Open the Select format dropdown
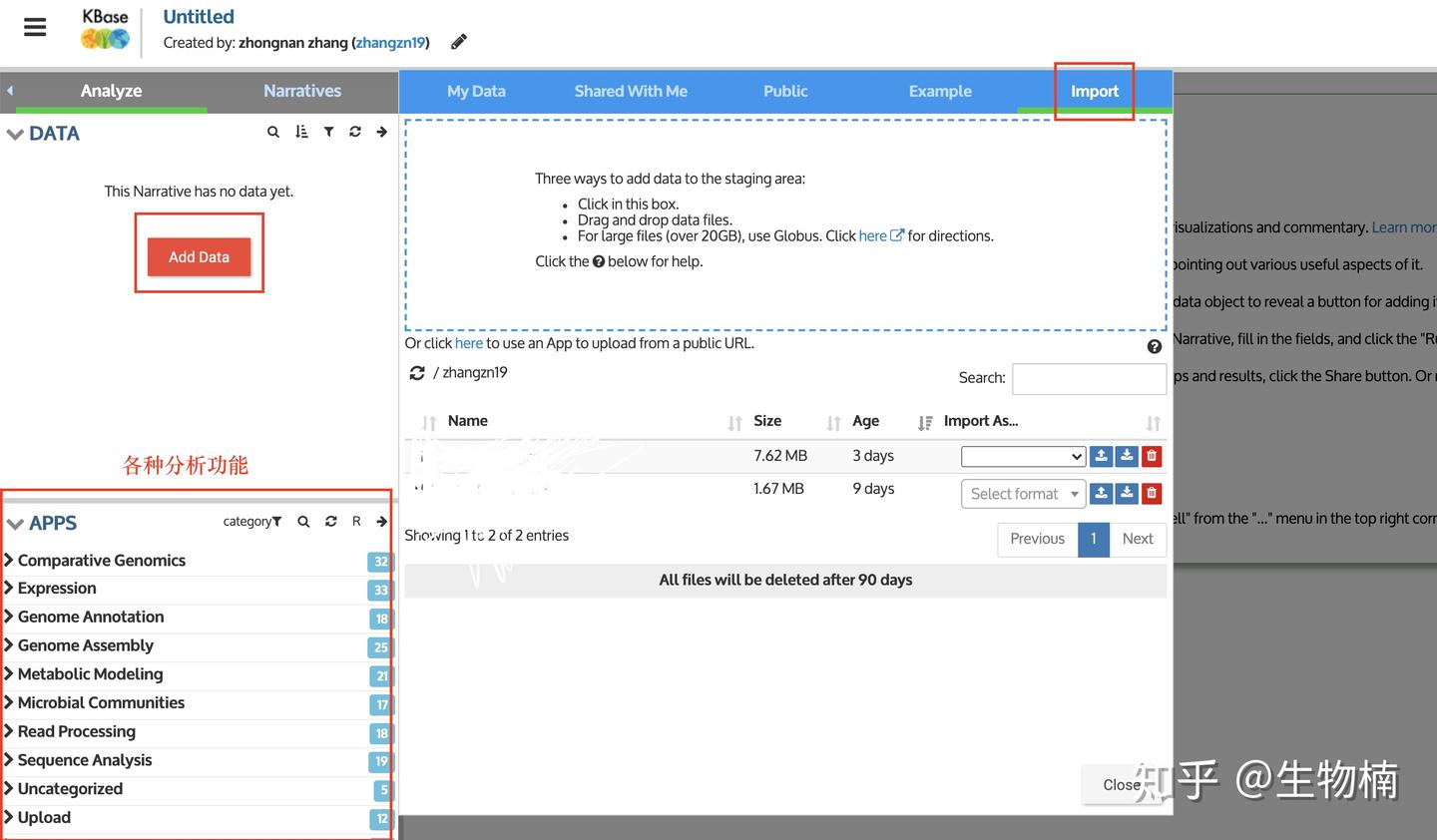This screenshot has width=1437, height=840. point(1023,494)
